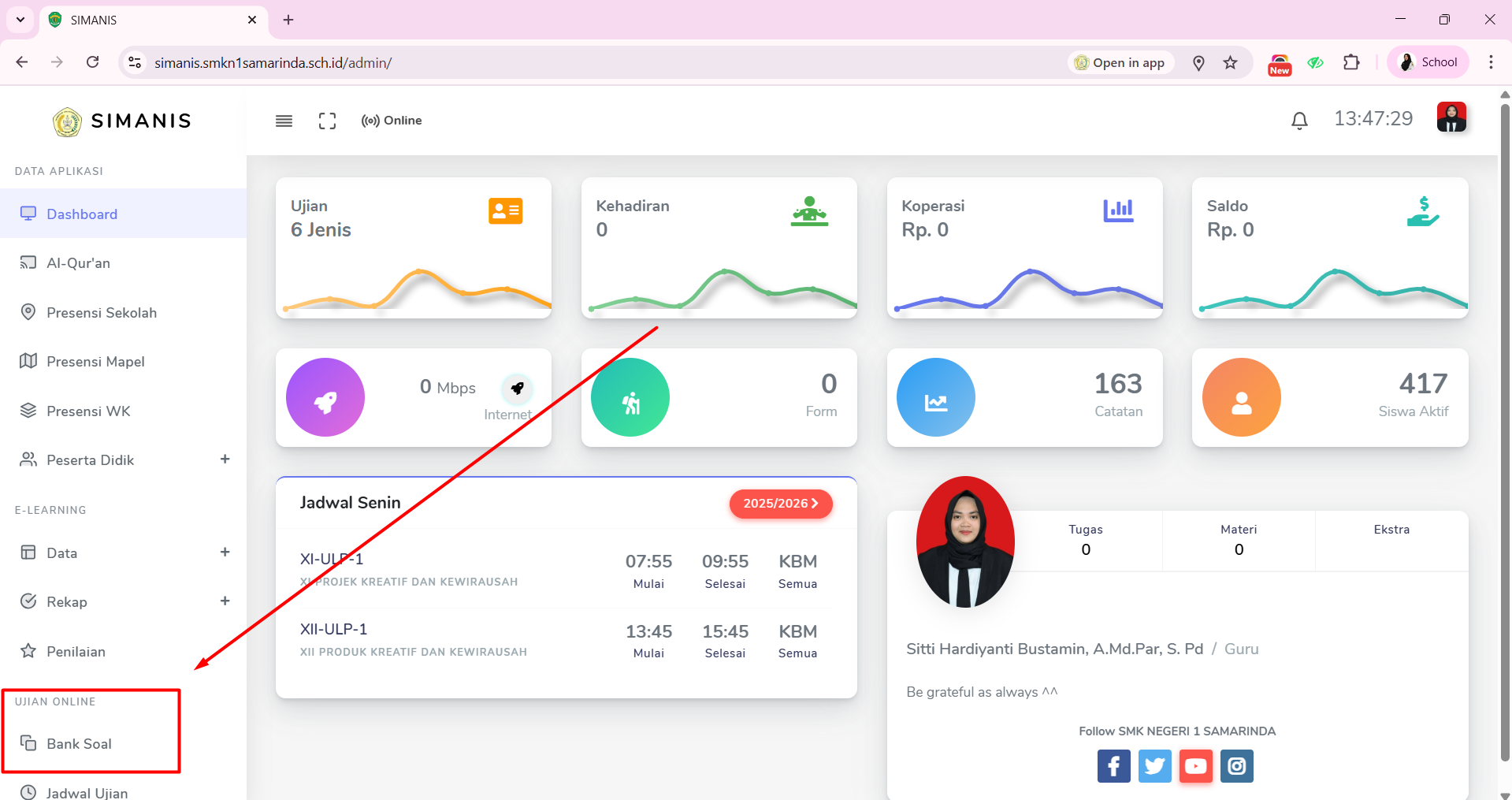
Task: Bookmark this page with star icon
Action: tap(1230, 63)
